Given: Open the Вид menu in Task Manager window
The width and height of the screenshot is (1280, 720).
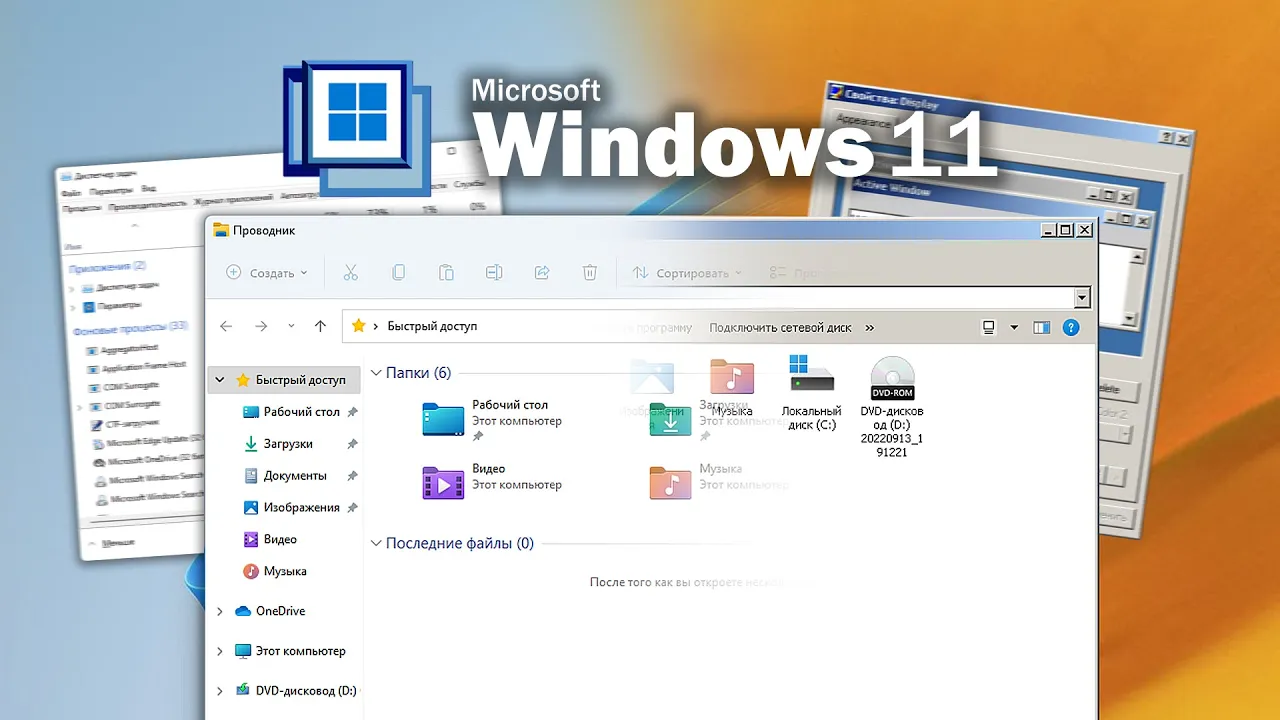Looking at the screenshot, I should [x=148, y=188].
